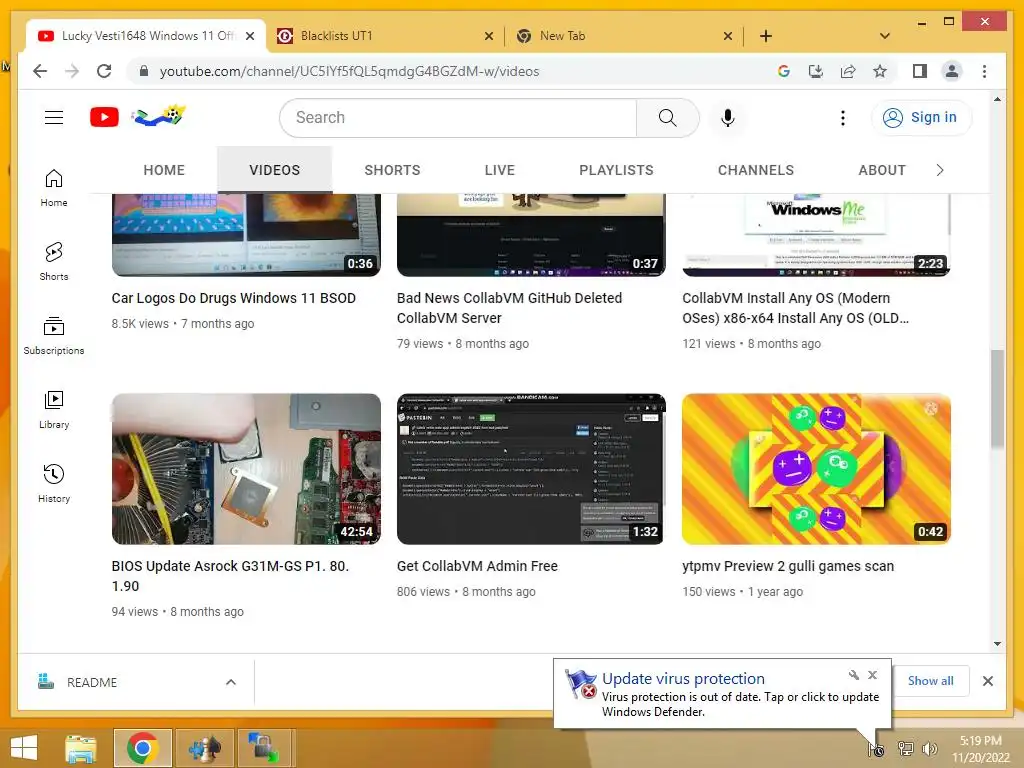The height and width of the screenshot is (768, 1024).
Task: Click title Get CollabVM Admin Free
Action: (477, 566)
